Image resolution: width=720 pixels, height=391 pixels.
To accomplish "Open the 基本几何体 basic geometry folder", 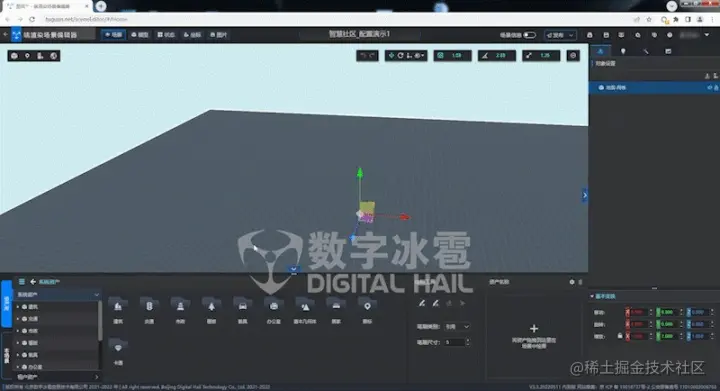I will (x=305, y=310).
